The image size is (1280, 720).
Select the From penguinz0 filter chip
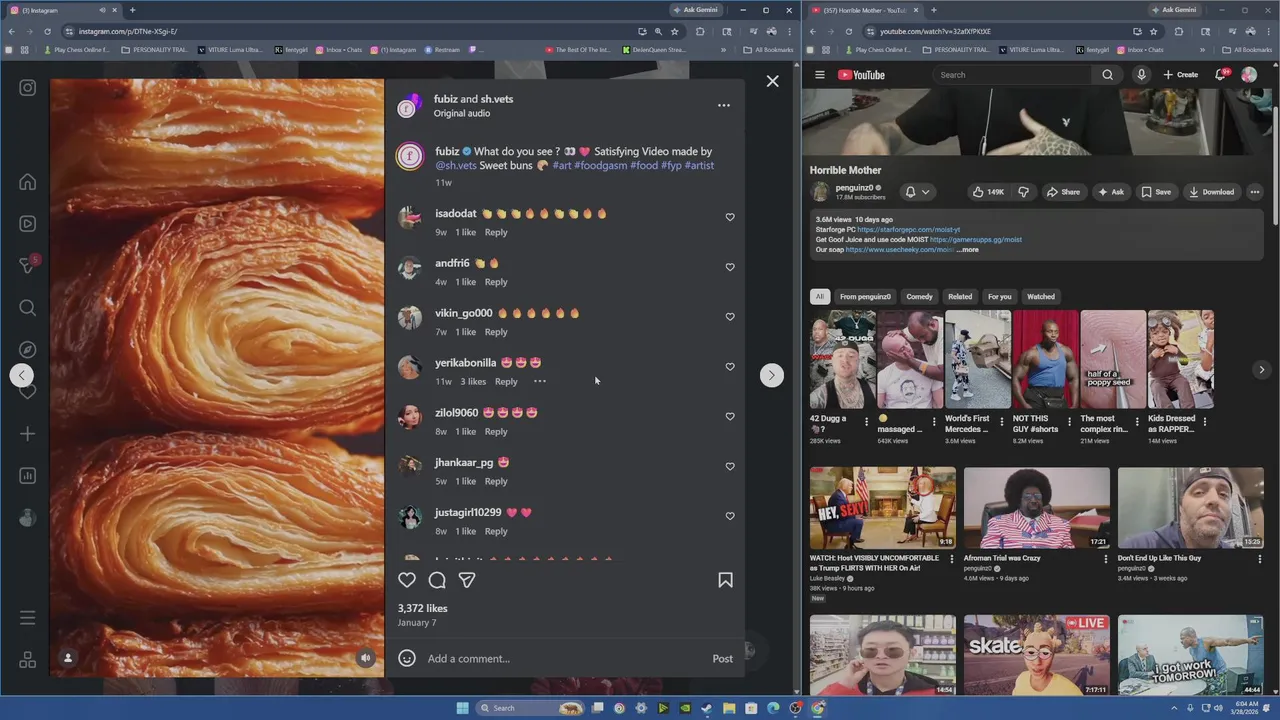(865, 297)
